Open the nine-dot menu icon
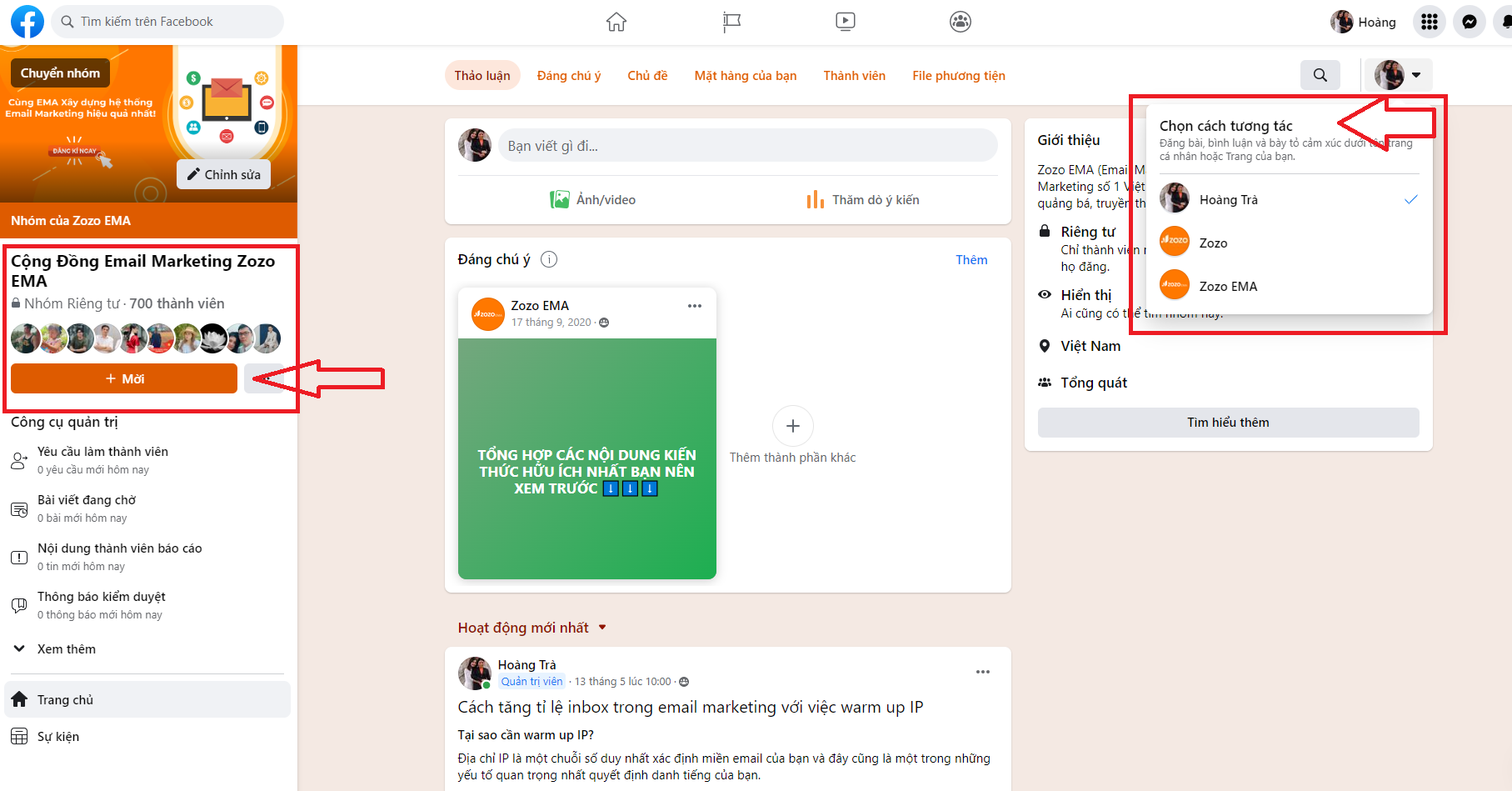1512x791 pixels. click(1430, 22)
